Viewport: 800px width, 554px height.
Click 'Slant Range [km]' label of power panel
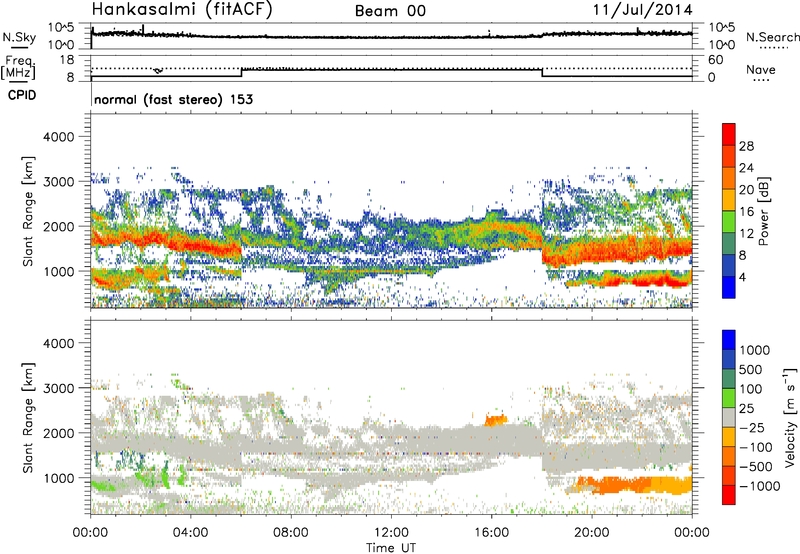pos(28,211)
